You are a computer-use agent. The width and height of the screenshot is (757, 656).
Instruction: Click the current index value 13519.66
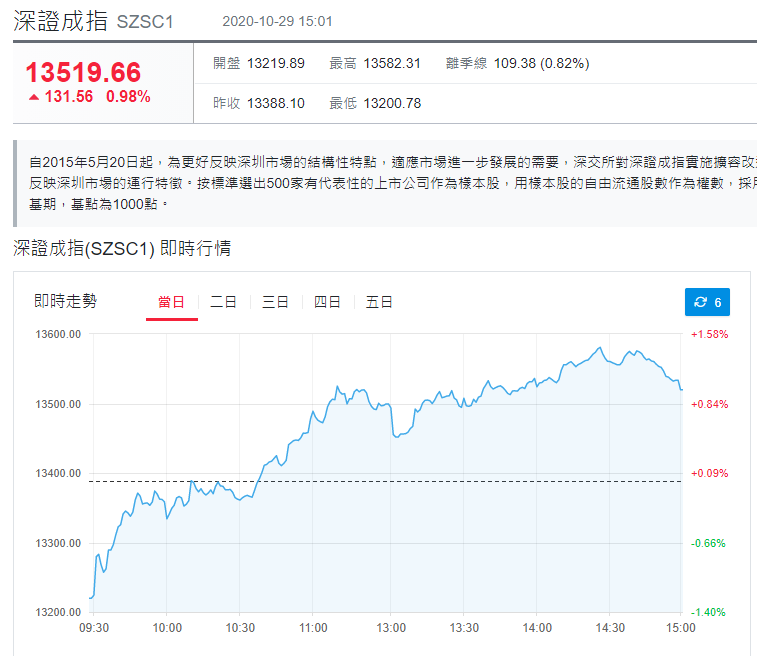83,72
